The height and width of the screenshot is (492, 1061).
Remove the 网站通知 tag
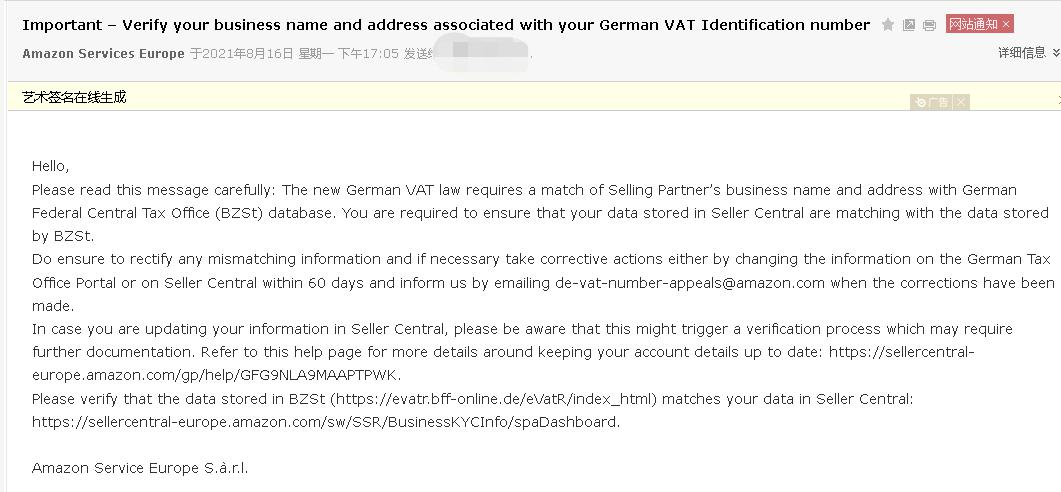1006,24
